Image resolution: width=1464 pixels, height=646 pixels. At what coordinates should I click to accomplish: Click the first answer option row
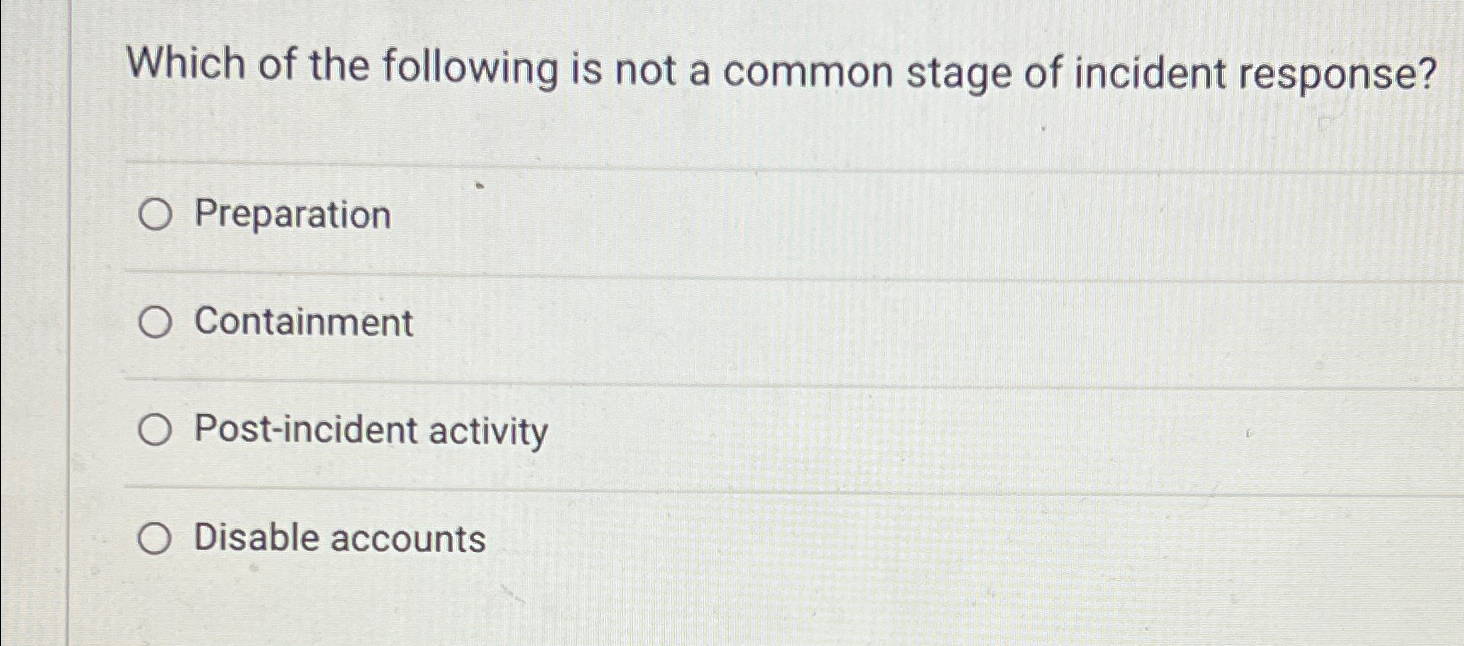pyautogui.click(x=700, y=215)
